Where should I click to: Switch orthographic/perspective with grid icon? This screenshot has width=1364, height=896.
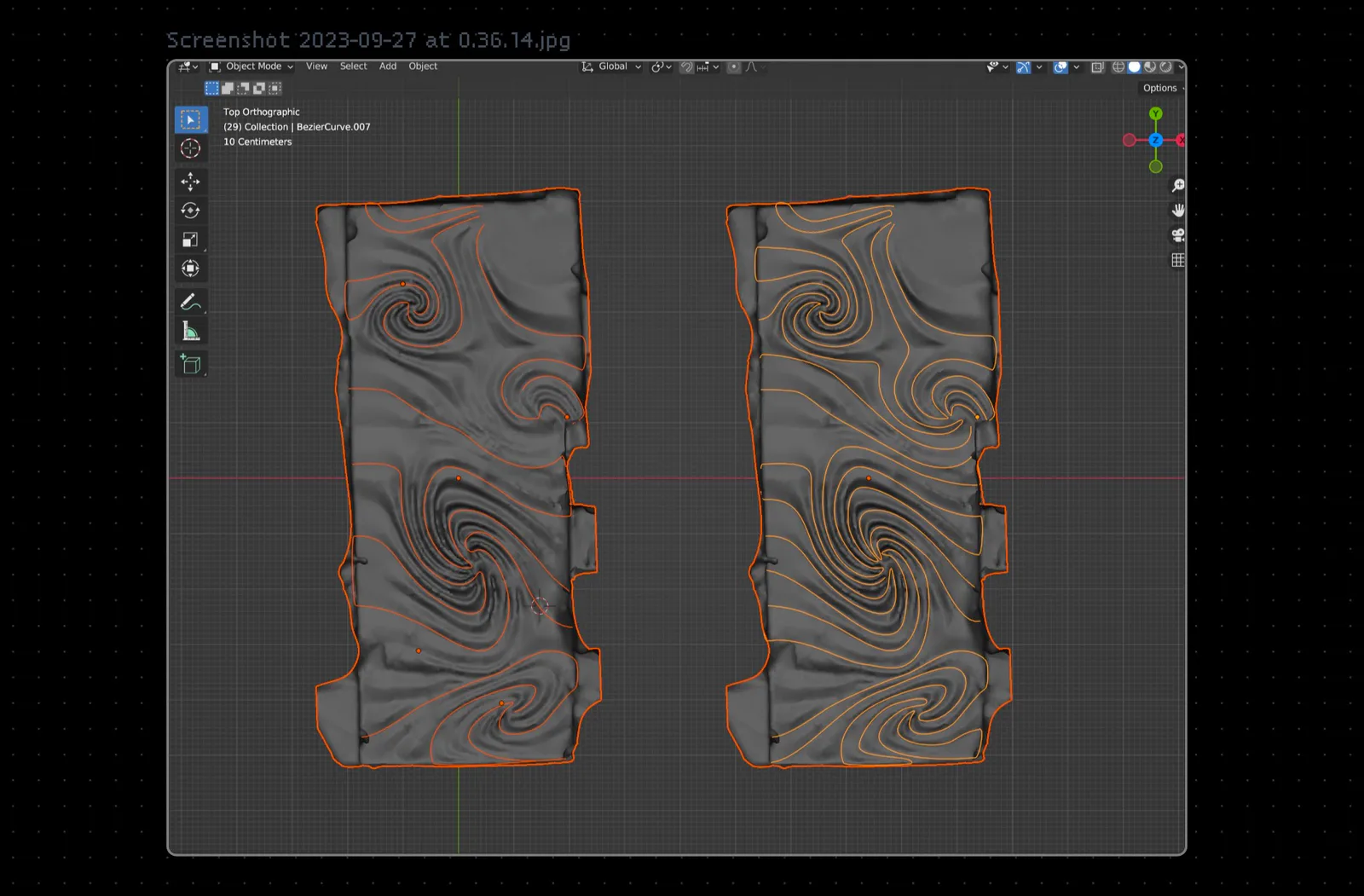[x=1178, y=260]
